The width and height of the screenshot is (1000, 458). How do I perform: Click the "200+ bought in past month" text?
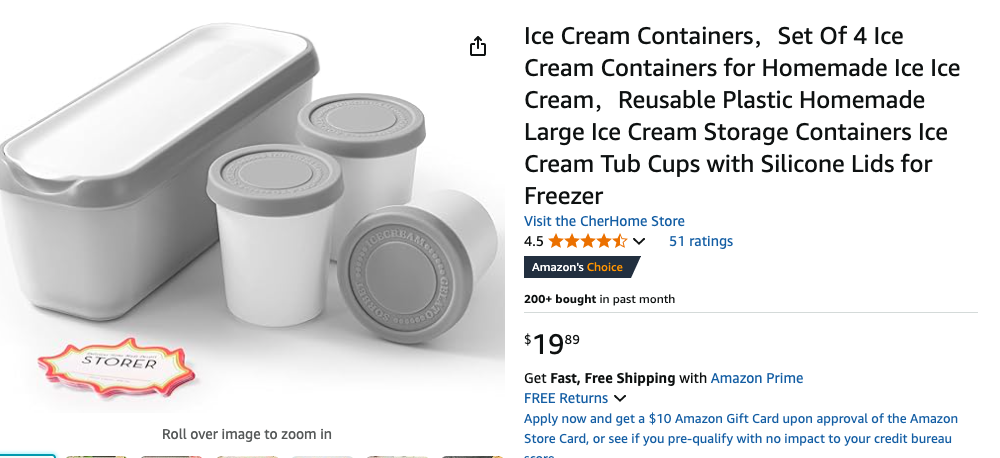tap(599, 299)
